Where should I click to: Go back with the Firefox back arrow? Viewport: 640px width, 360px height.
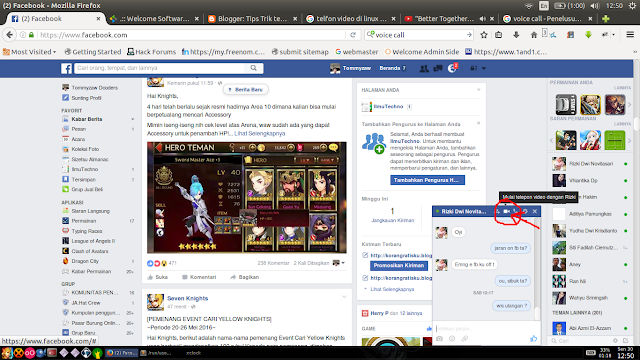[x=10, y=35]
